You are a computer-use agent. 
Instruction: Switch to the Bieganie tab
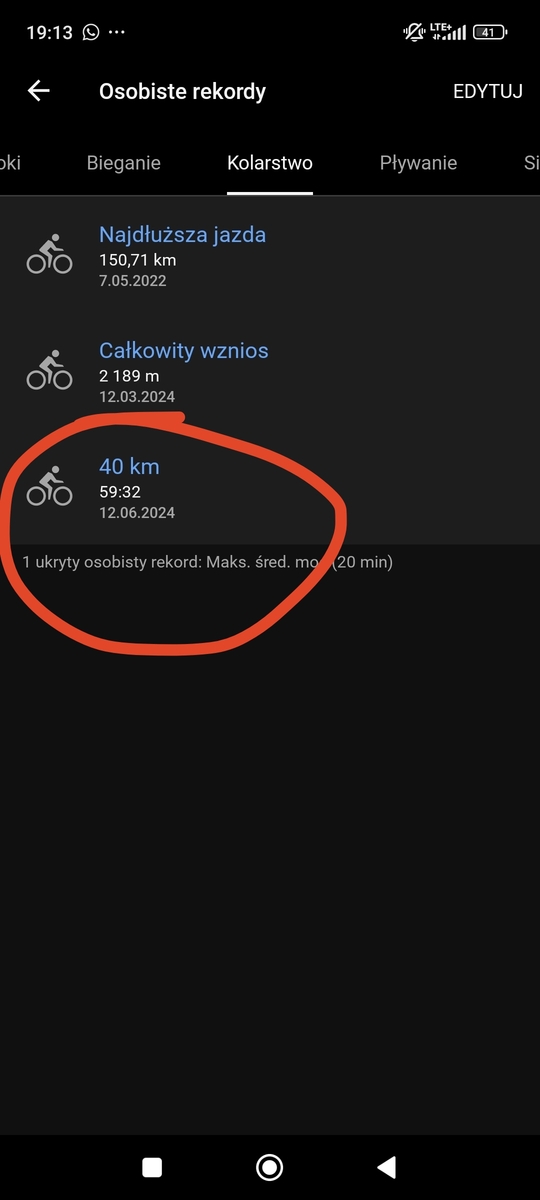click(x=124, y=163)
